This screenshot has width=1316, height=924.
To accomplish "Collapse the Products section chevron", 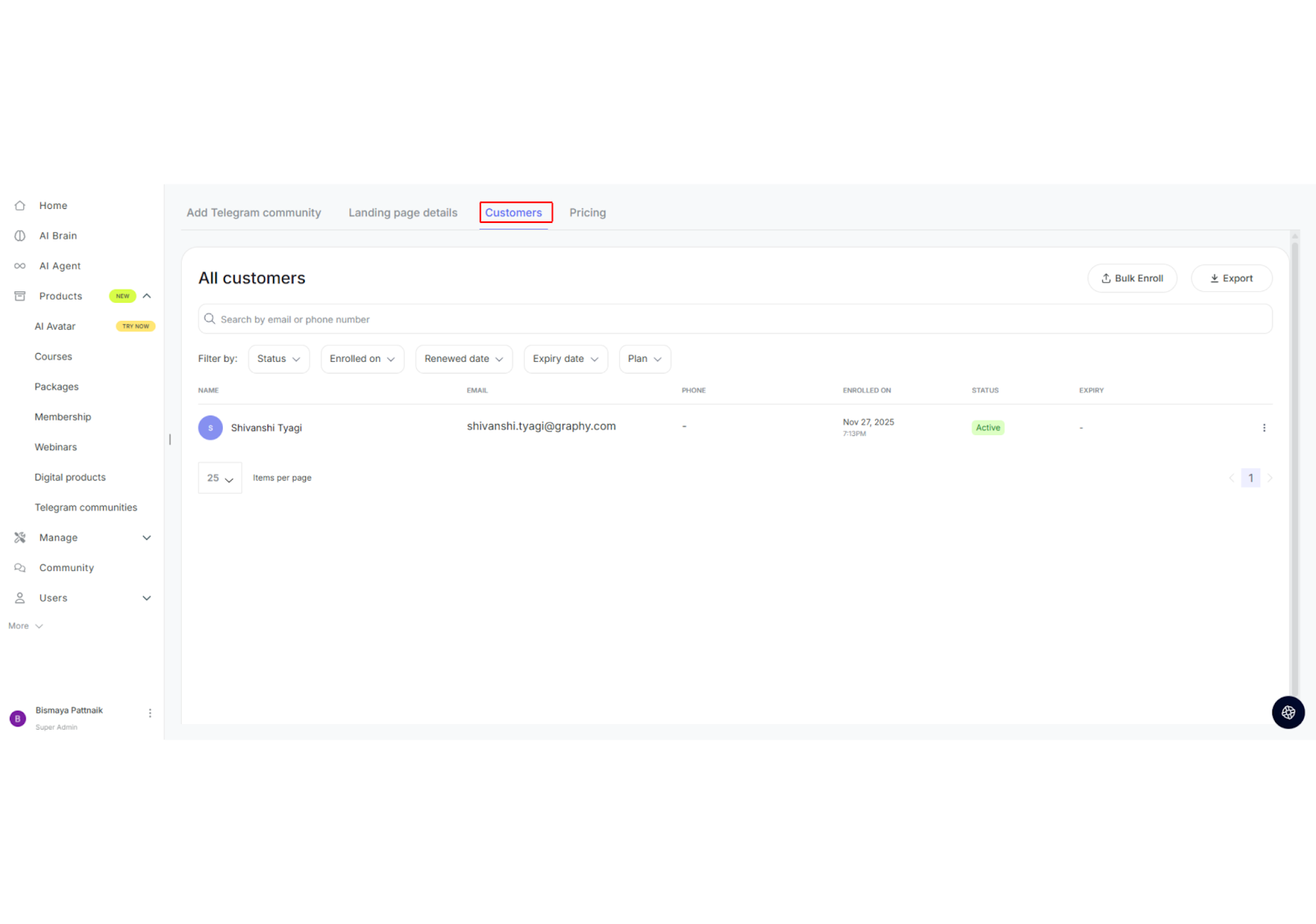I will [x=147, y=296].
